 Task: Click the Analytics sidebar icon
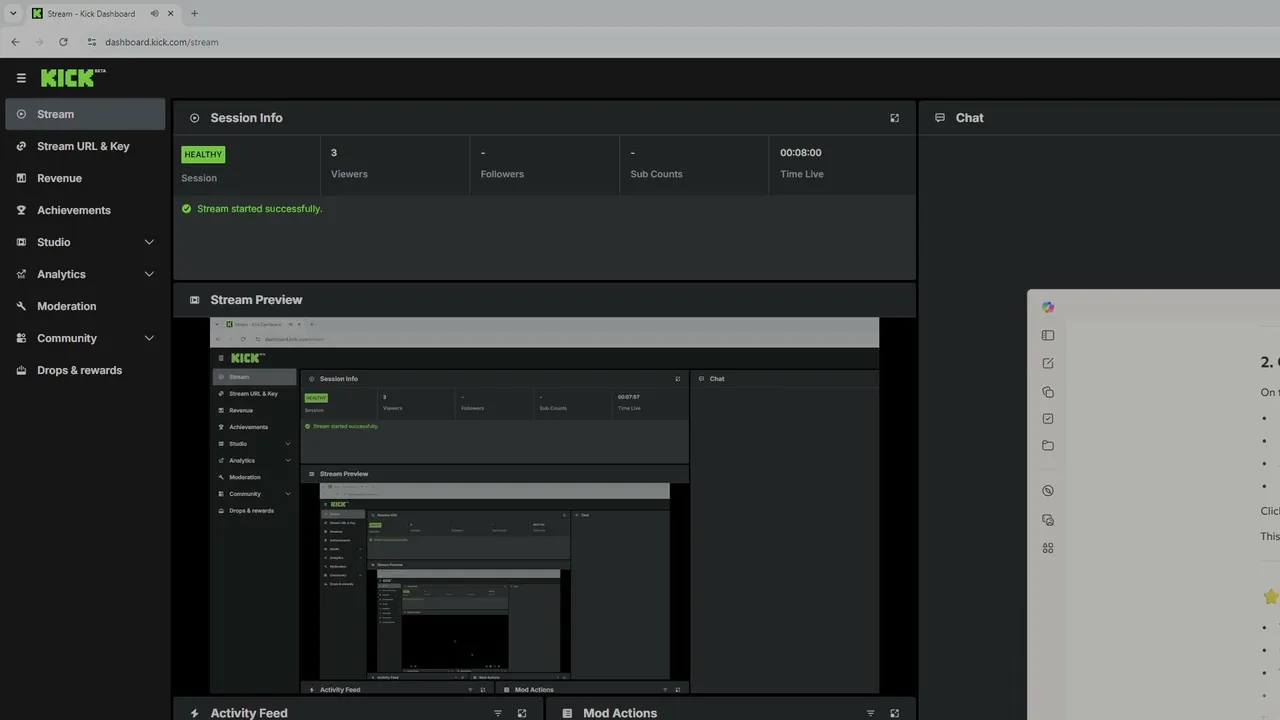21,274
